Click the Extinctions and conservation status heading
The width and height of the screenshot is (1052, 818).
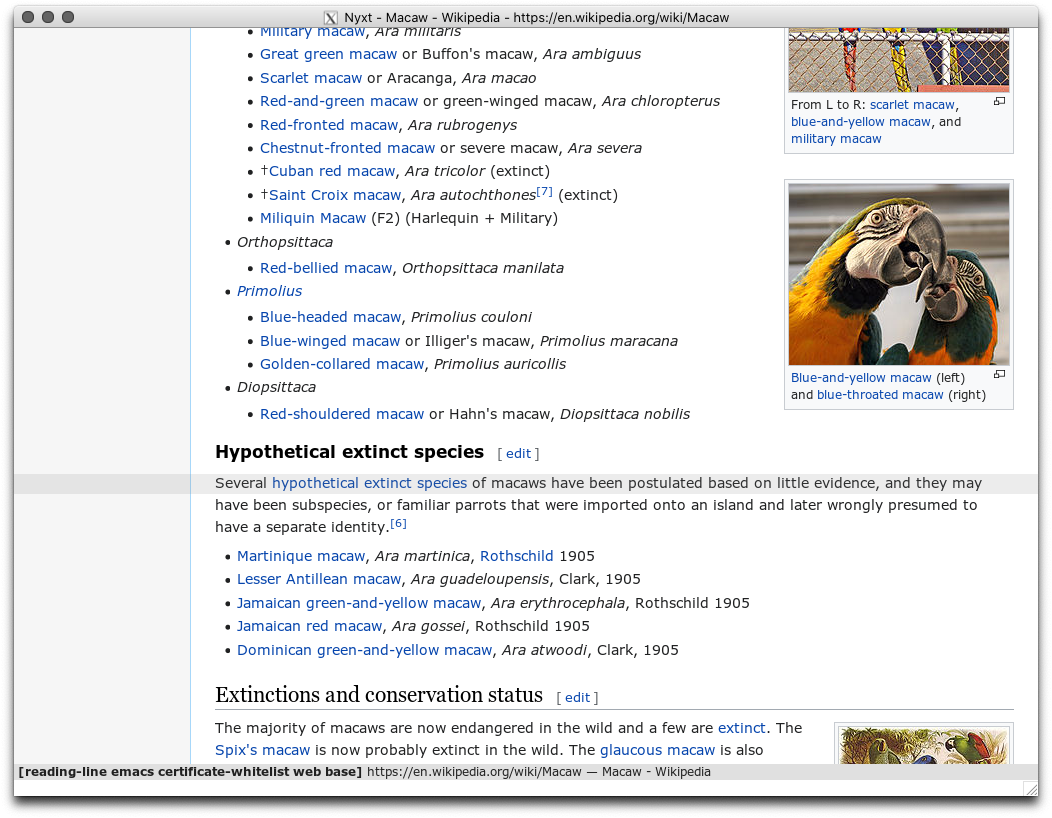[x=378, y=695]
